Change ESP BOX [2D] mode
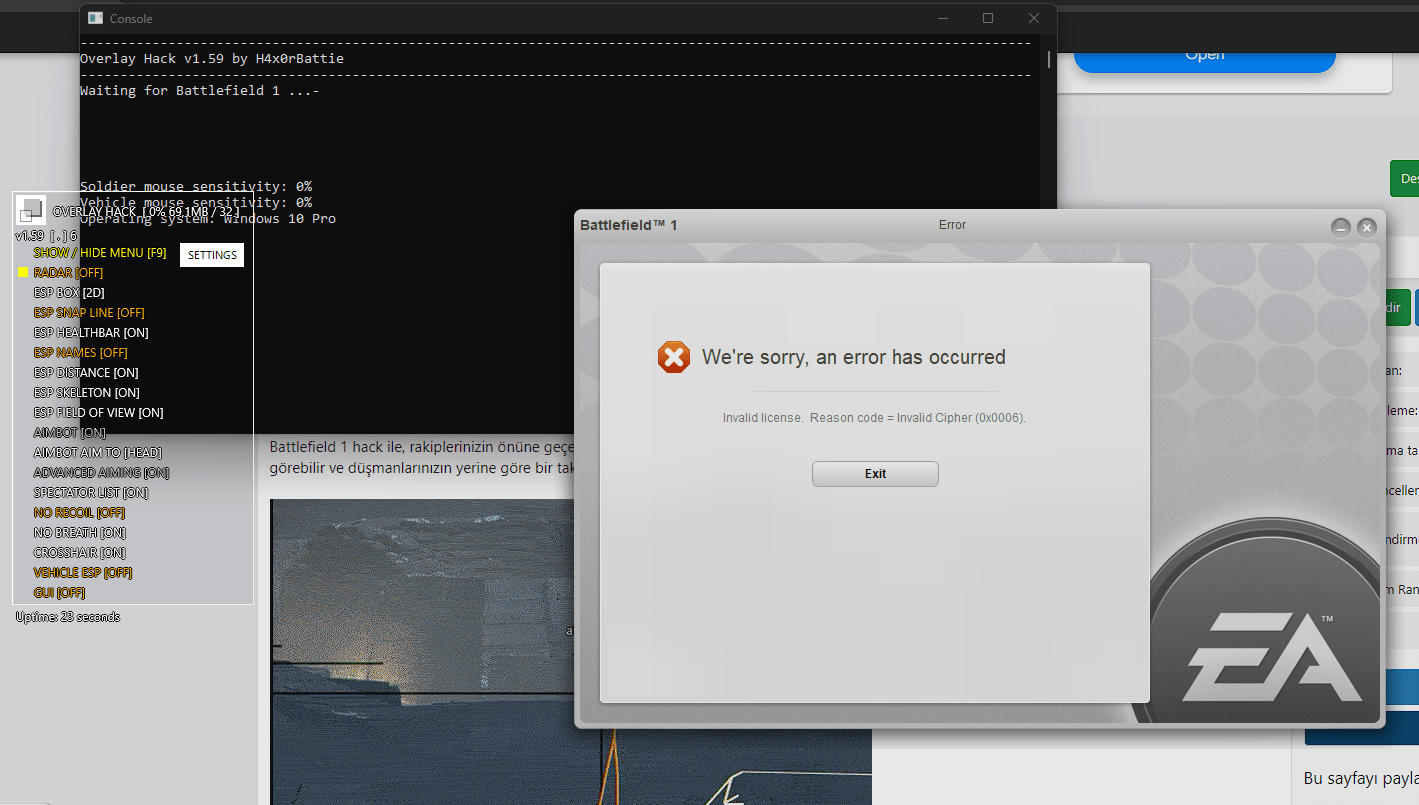This screenshot has height=805, width=1419. (69, 292)
